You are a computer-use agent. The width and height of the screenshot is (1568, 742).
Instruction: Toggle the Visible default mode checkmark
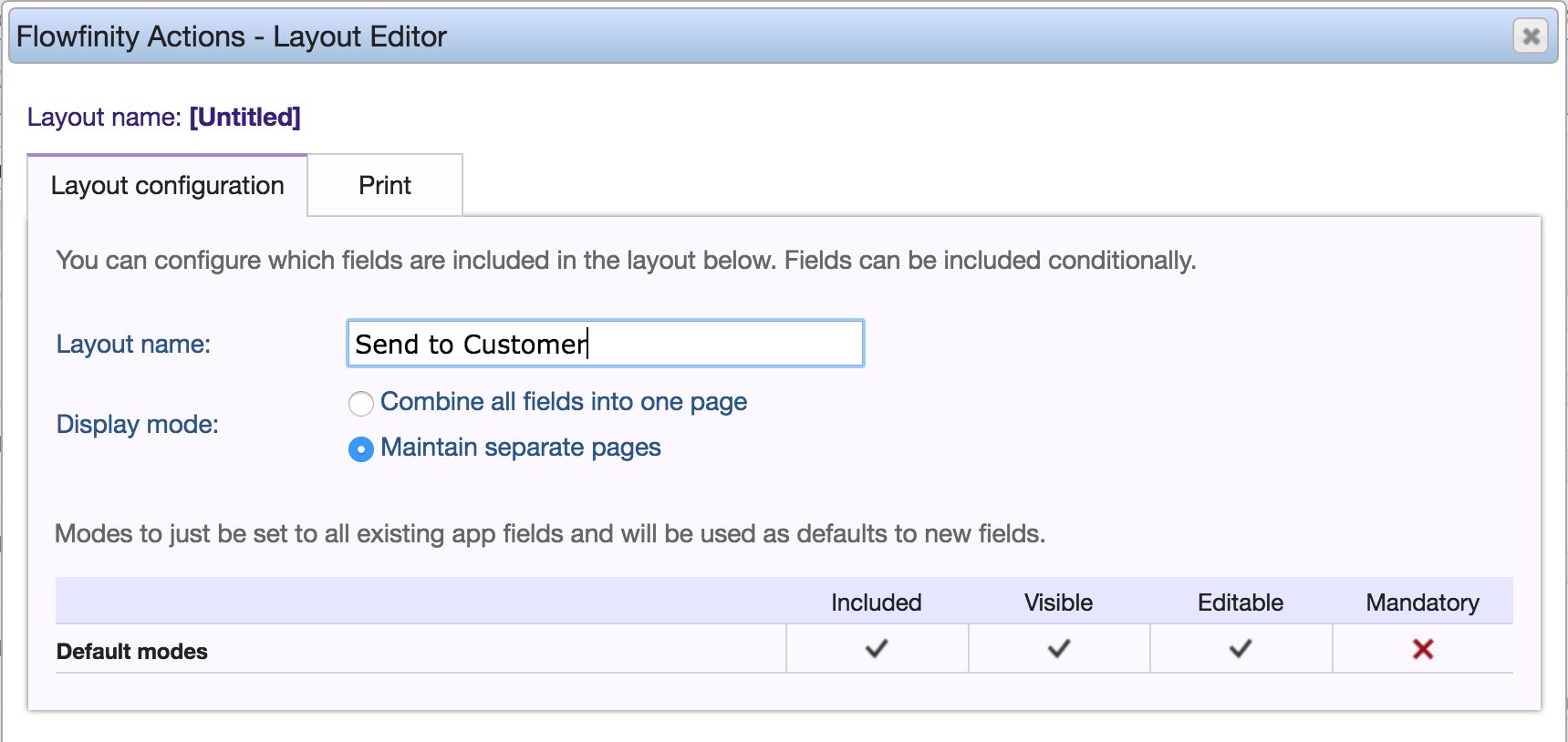1058,649
